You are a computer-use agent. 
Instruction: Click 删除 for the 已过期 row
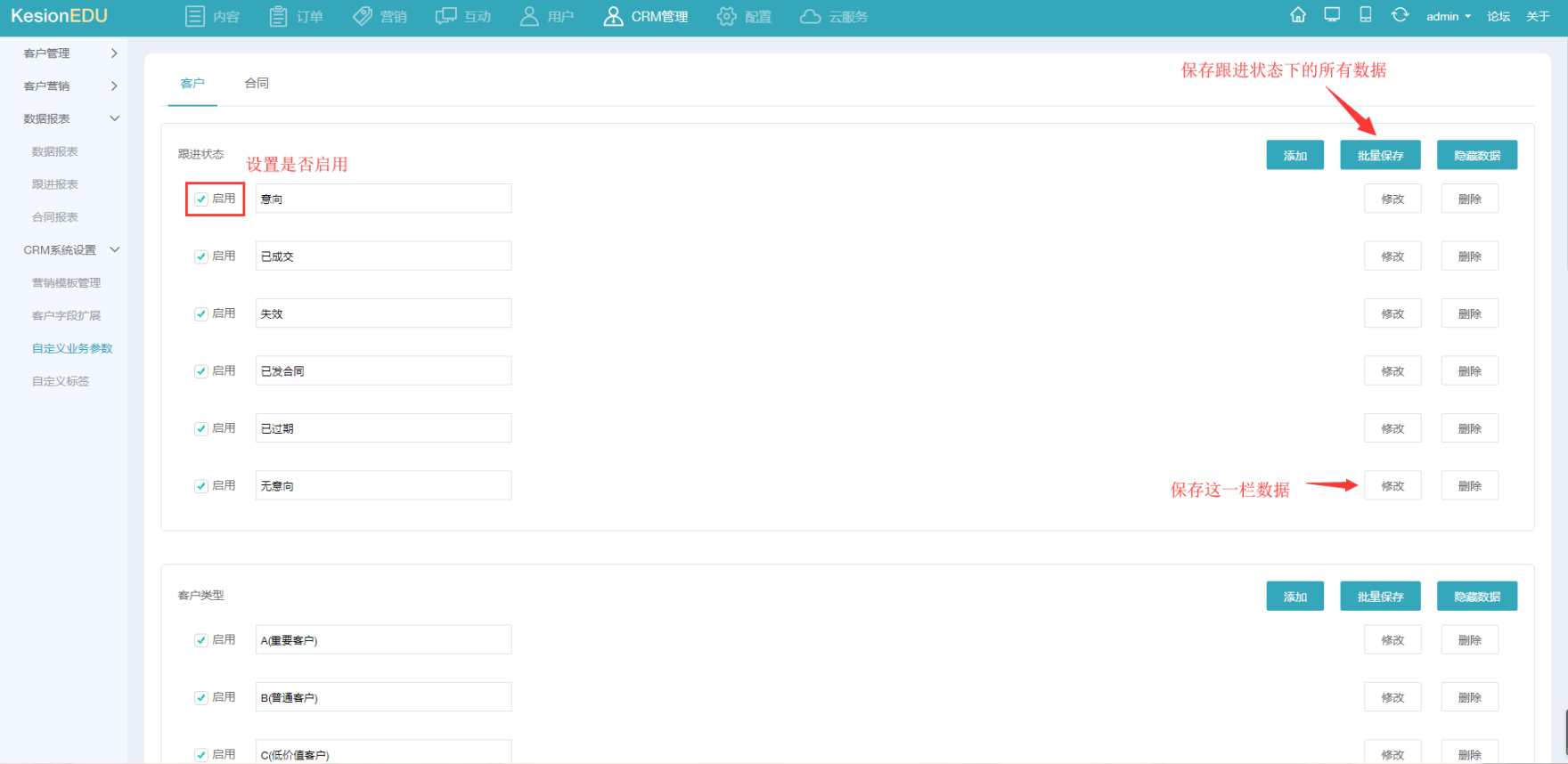click(x=1470, y=428)
